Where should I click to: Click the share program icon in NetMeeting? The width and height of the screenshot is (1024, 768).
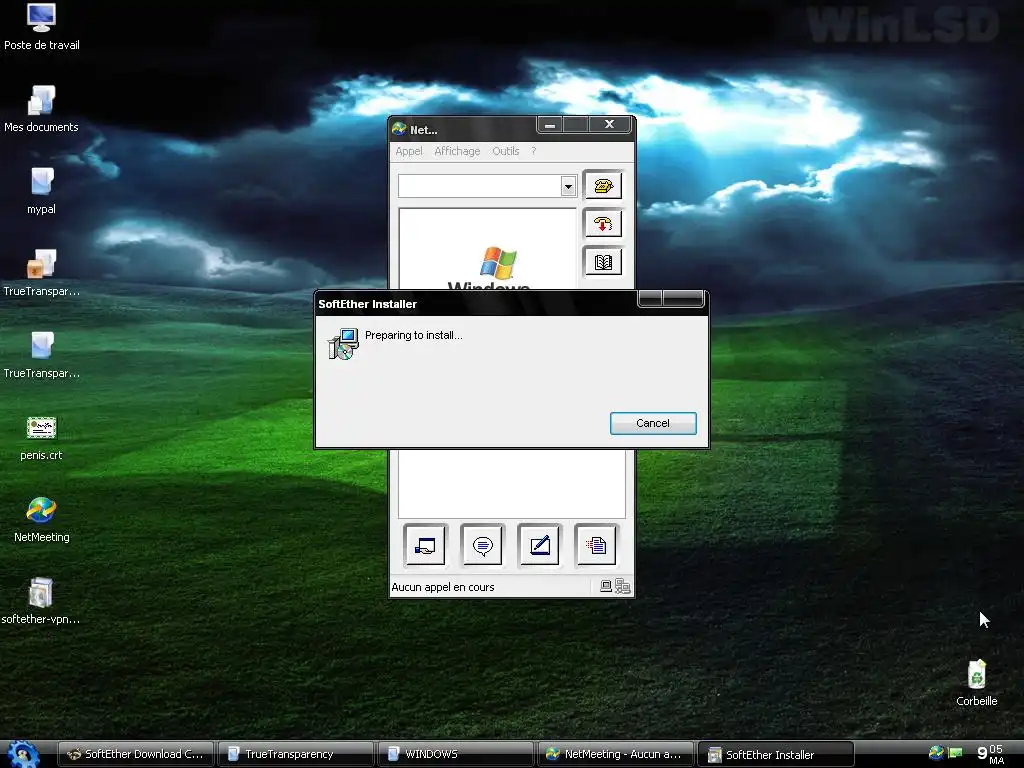[425, 545]
